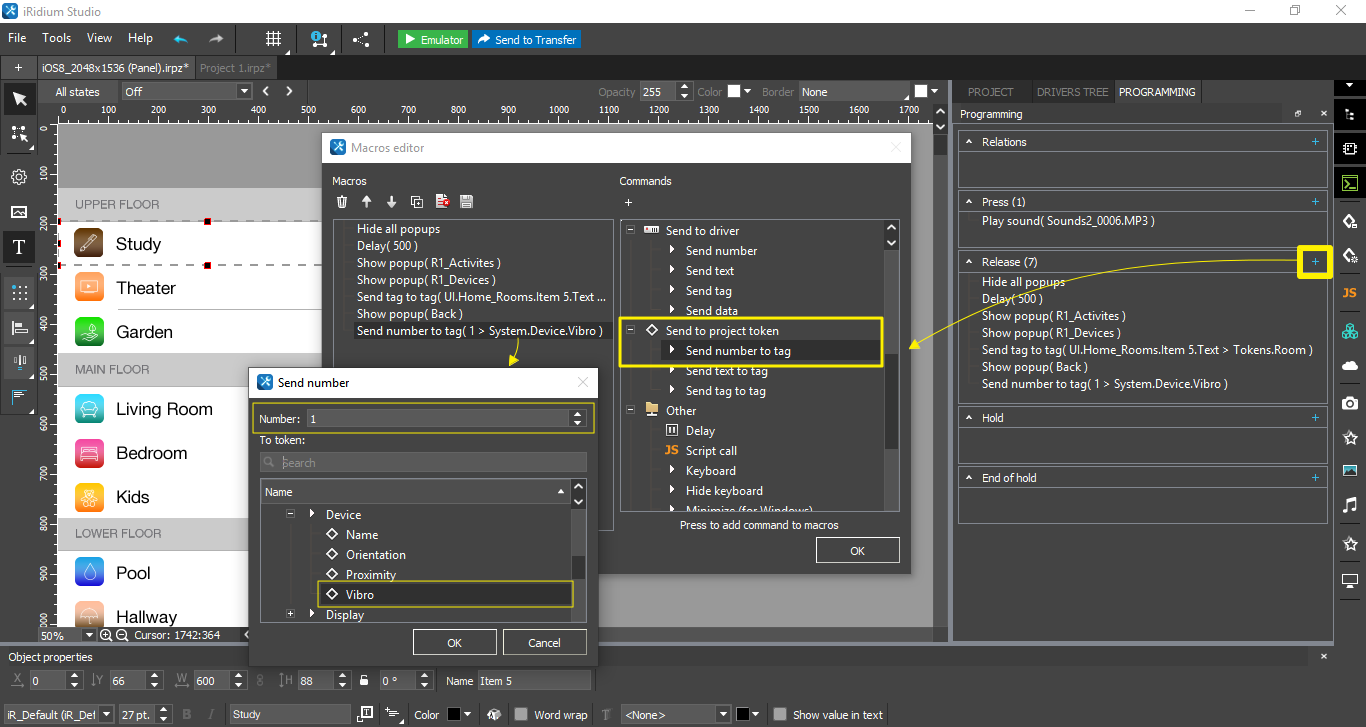Toggle Show value in text checkbox
The image size is (1366, 727).
780,714
